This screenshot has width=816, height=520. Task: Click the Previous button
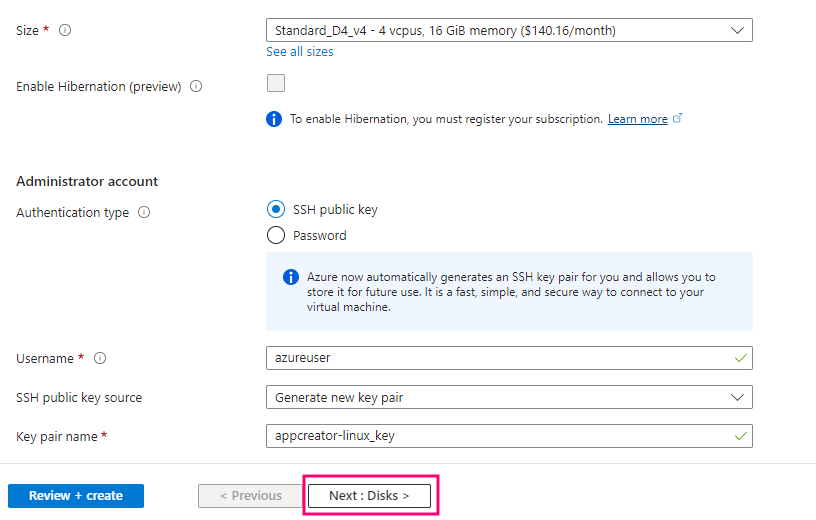point(250,496)
